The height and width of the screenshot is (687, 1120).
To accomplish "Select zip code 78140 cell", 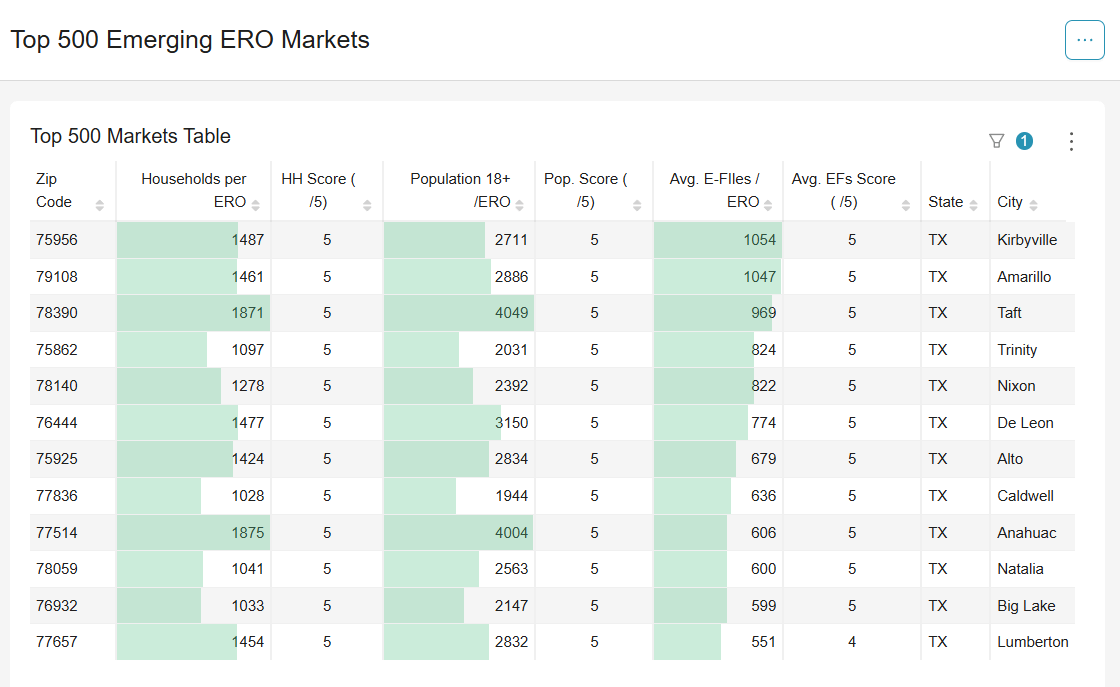I will pos(72,386).
